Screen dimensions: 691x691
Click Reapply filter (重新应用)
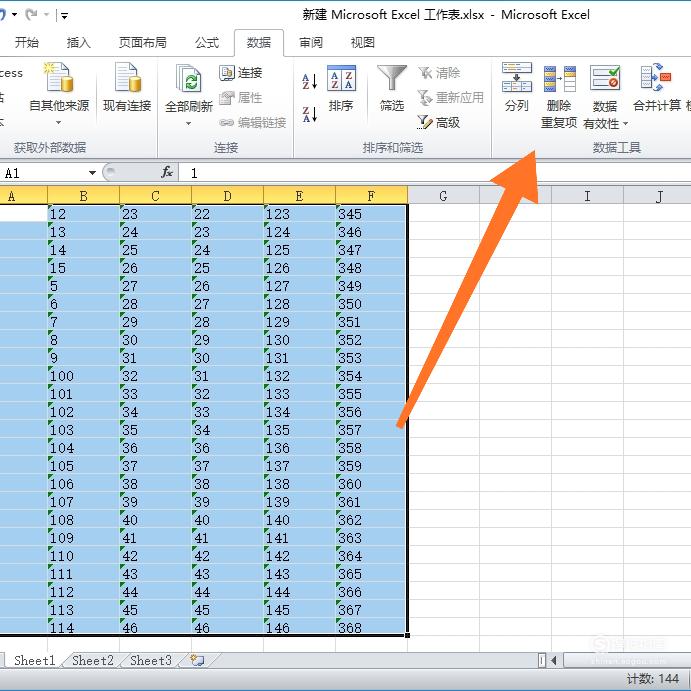[450, 97]
